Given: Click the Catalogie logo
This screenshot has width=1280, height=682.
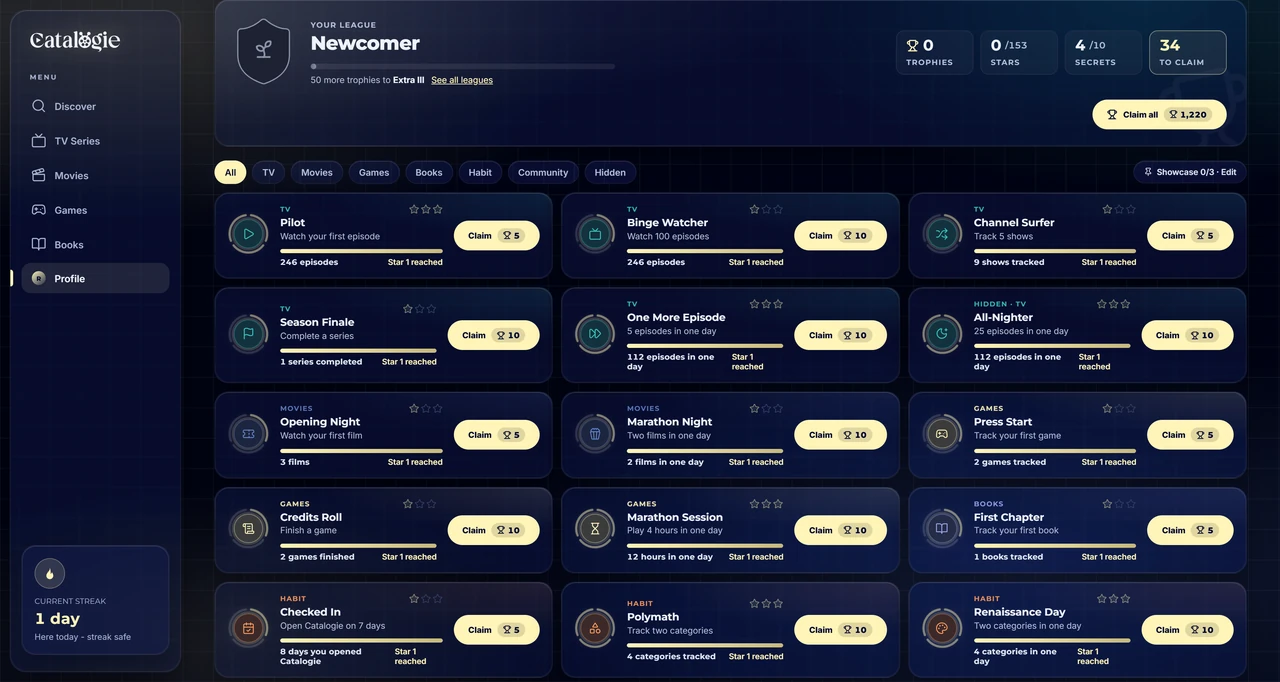Looking at the screenshot, I should (x=75, y=40).
